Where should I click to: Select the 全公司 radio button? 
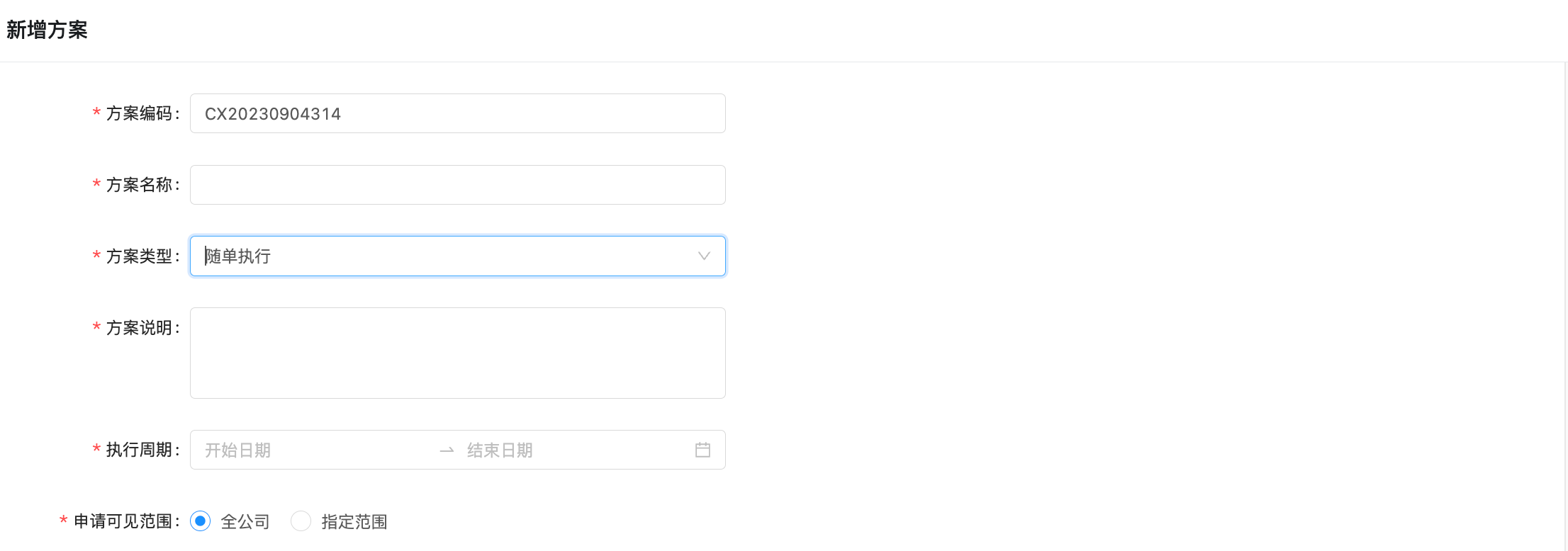(201, 521)
